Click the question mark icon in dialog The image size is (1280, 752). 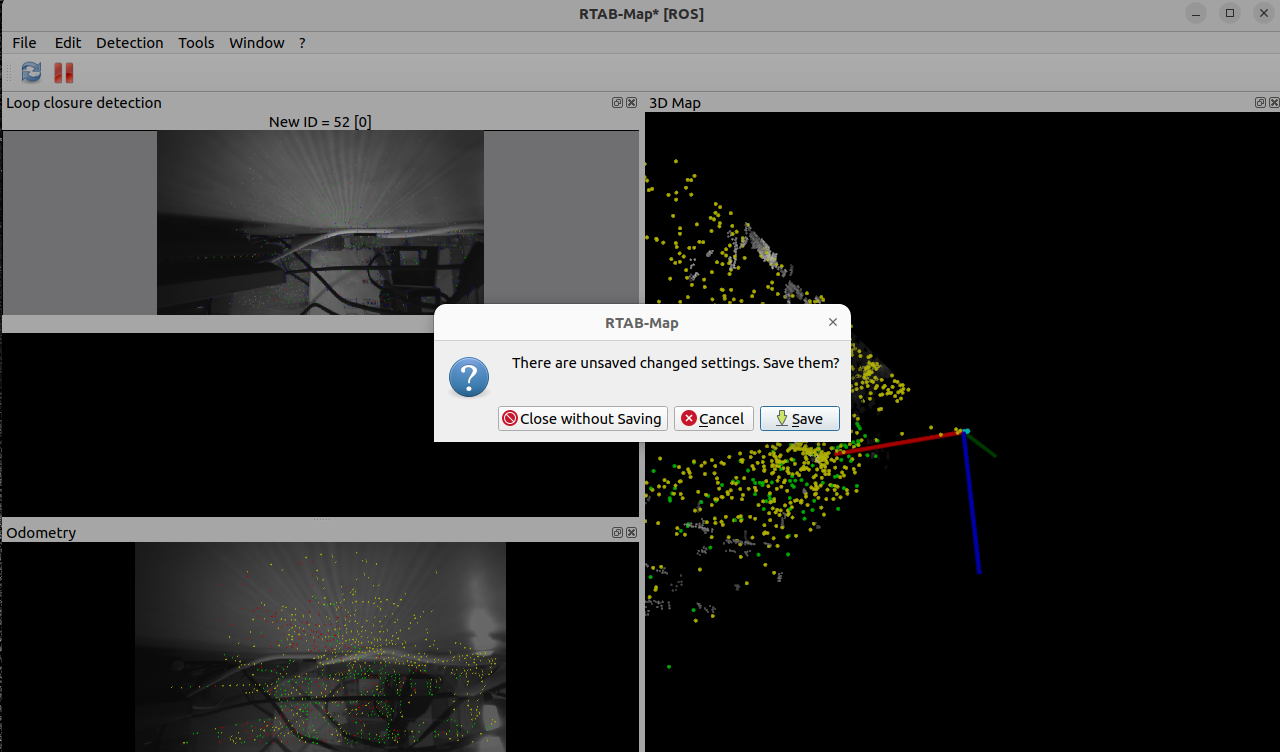[x=469, y=377]
